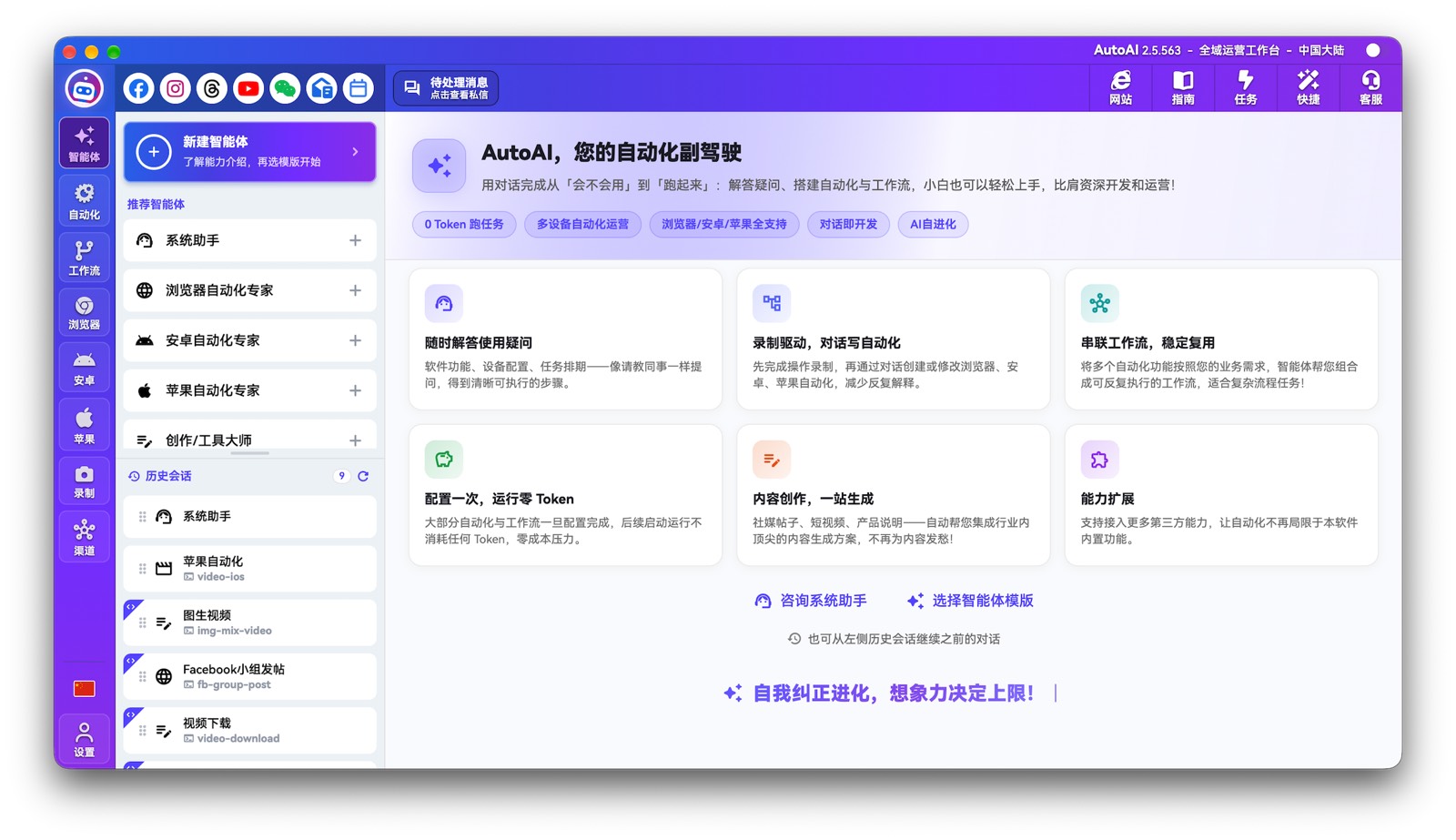Open the 任务 tasks icon
The height and width of the screenshot is (840, 1456).
pos(1246,88)
